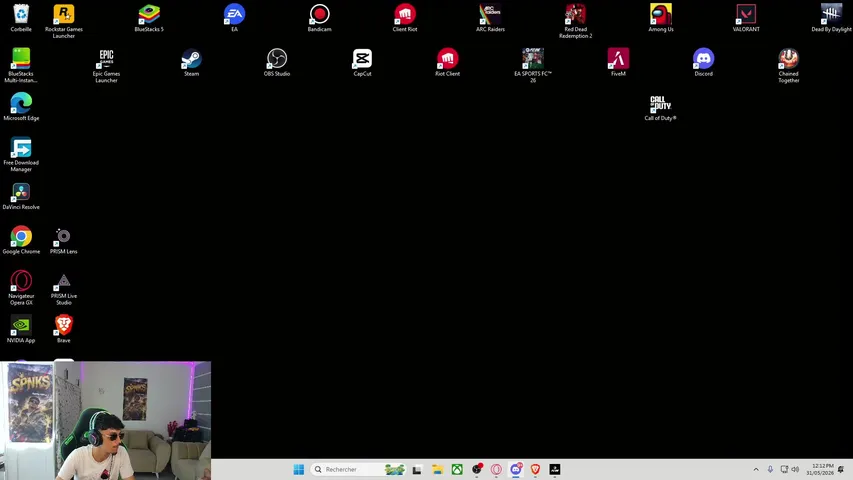853x480 pixels.
Task: Click Microsoft Edge desktop icon
Action: (x=21, y=107)
